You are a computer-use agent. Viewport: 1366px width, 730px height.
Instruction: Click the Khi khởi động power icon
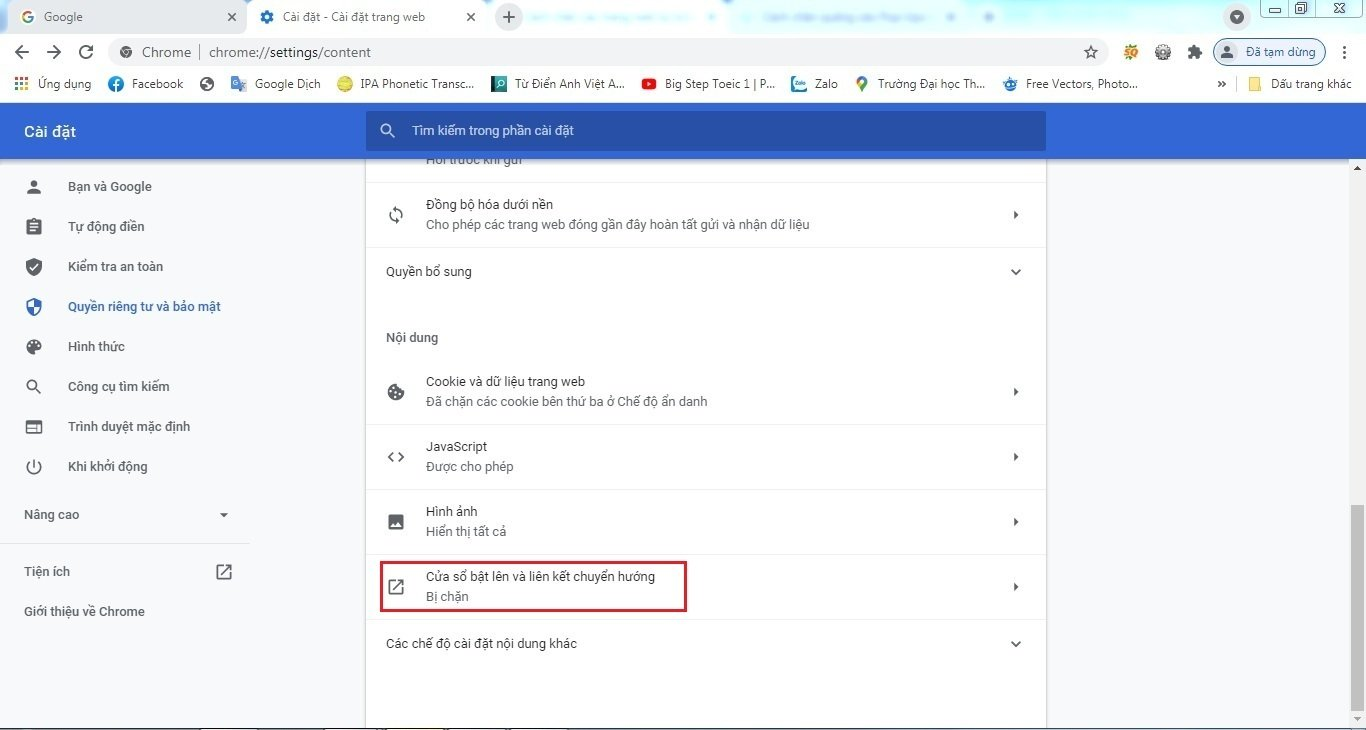point(34,466)
